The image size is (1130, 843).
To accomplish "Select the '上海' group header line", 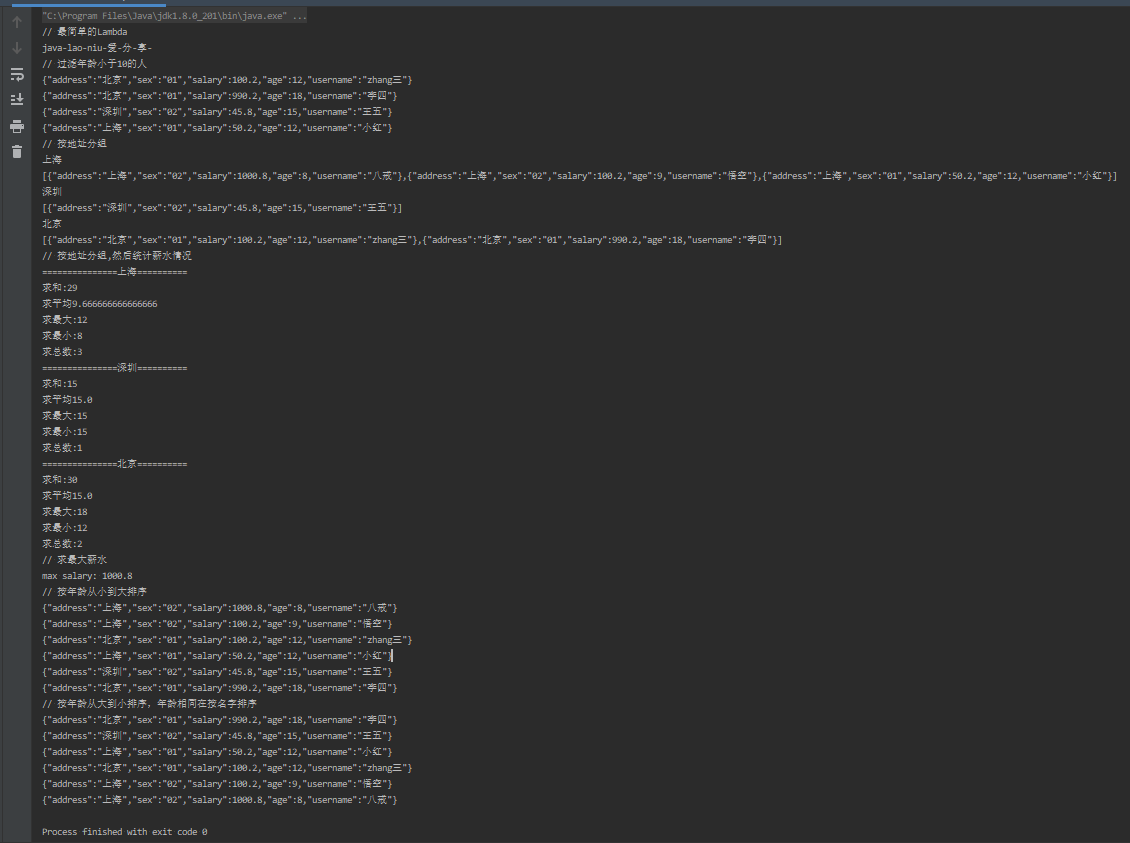I will (49, 159).
